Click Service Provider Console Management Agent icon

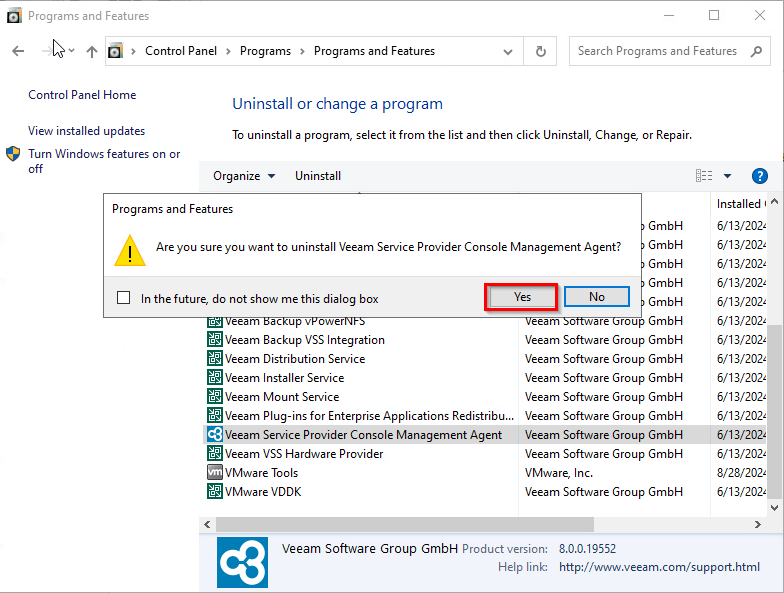[x=215, y=434]
